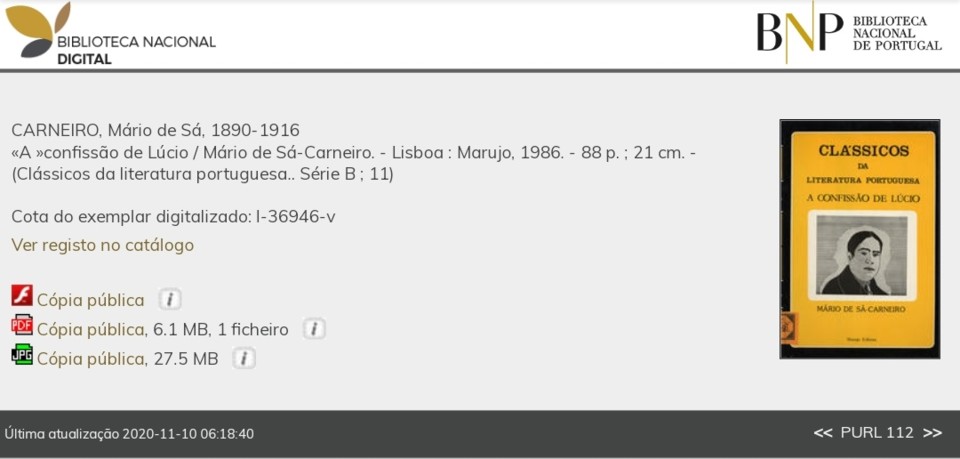Go to previous record with << arrows
This screenshot has width=960, height=459.
pos(823,433)
